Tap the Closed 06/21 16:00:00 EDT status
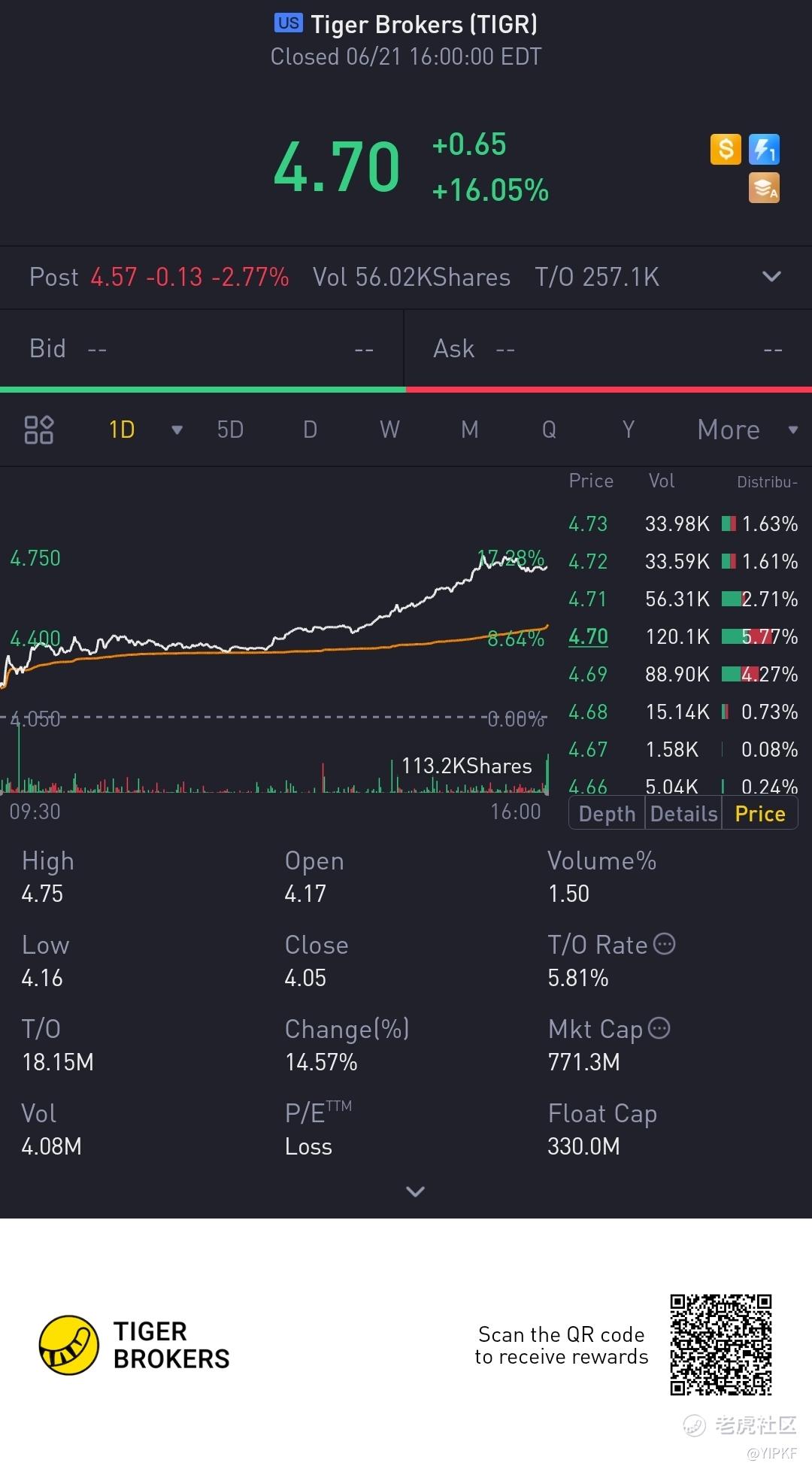This screenshot has height=1472, width=812. click(x=406, y=56)
